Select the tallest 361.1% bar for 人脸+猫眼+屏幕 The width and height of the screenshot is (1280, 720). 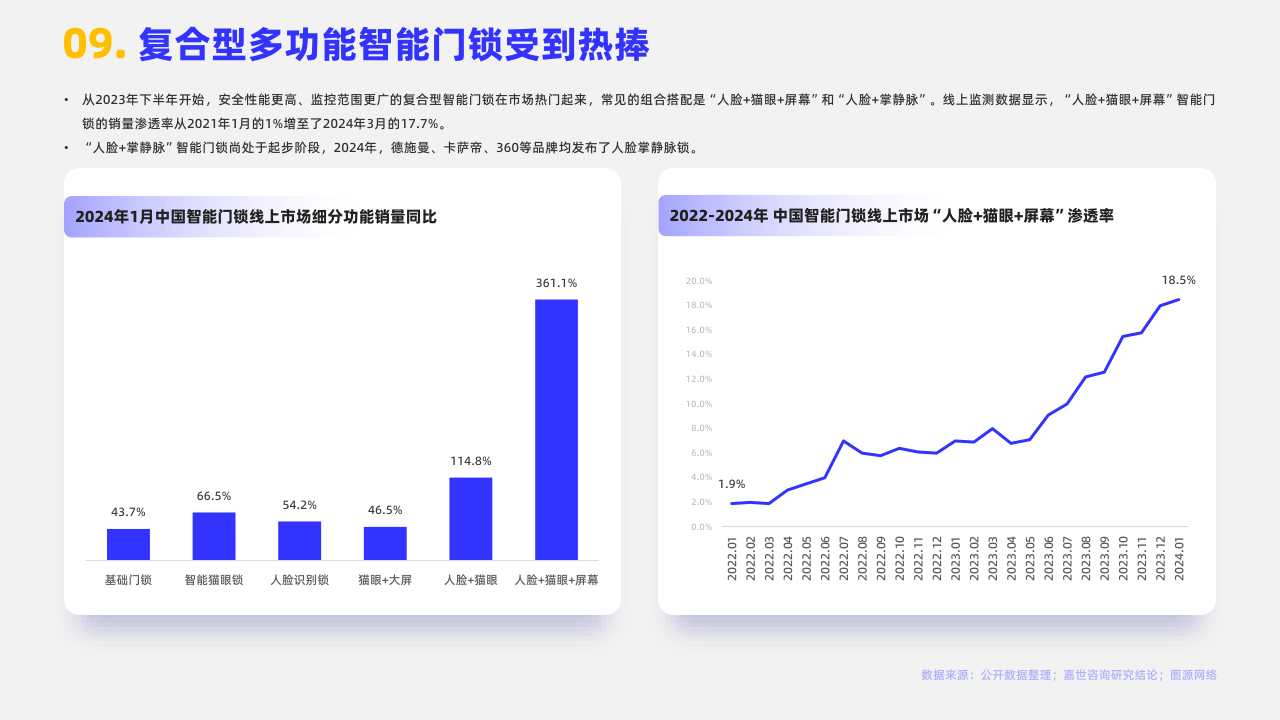556,430
